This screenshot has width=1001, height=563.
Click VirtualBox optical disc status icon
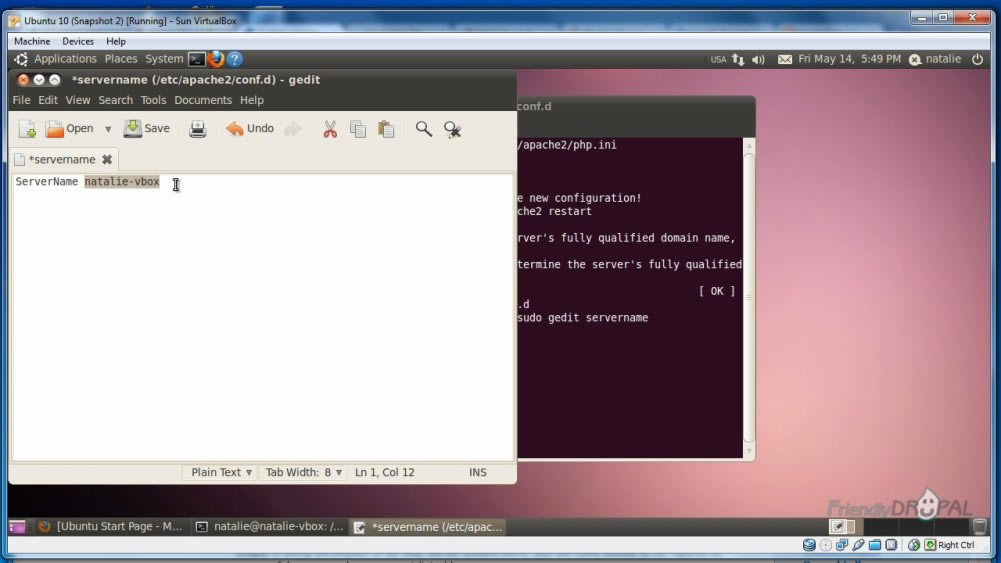(825, 545)
